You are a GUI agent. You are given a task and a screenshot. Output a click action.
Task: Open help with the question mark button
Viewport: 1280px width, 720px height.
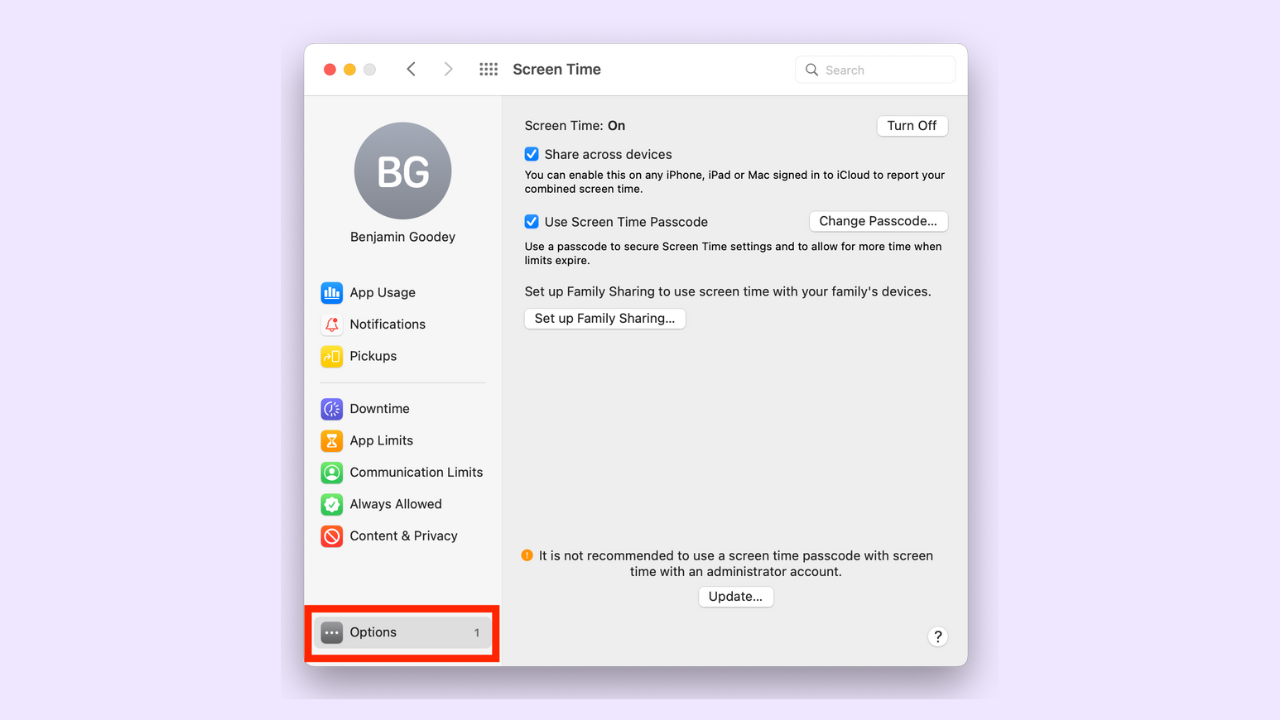pyautogui.click(x=937, y=637)
